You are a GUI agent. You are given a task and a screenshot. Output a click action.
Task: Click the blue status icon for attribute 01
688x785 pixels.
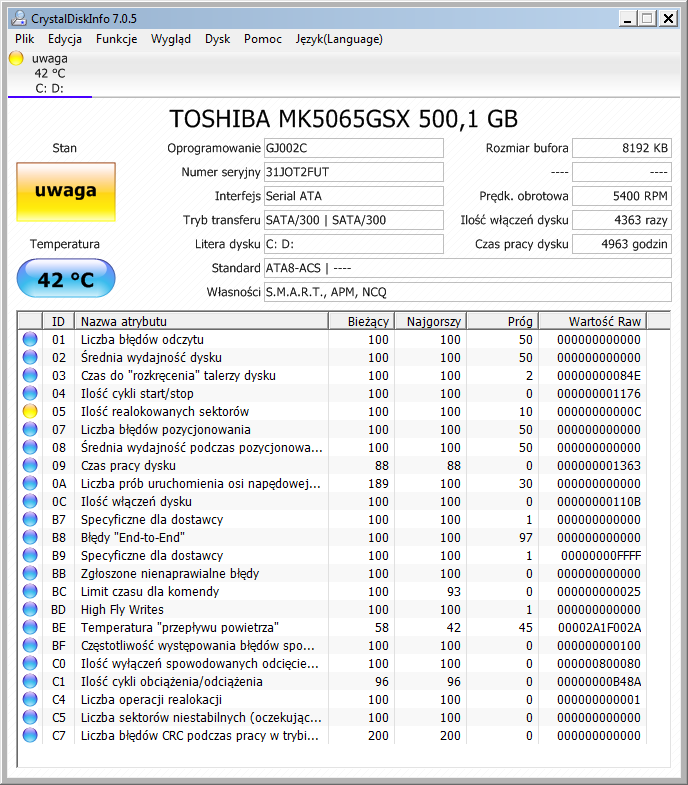[x=30, y=339]
